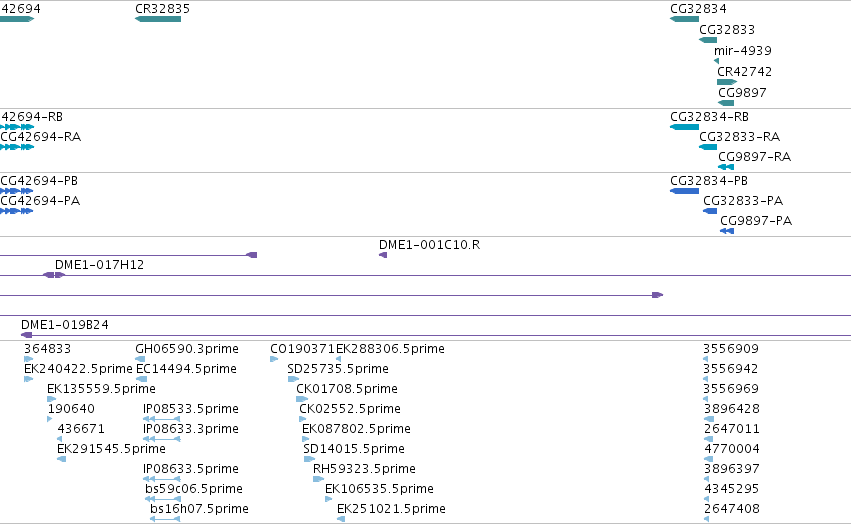Click the CG42694-PB protein label
This screenshot has height=524, width=851.
pyautogui.click(x=39, y=181)
